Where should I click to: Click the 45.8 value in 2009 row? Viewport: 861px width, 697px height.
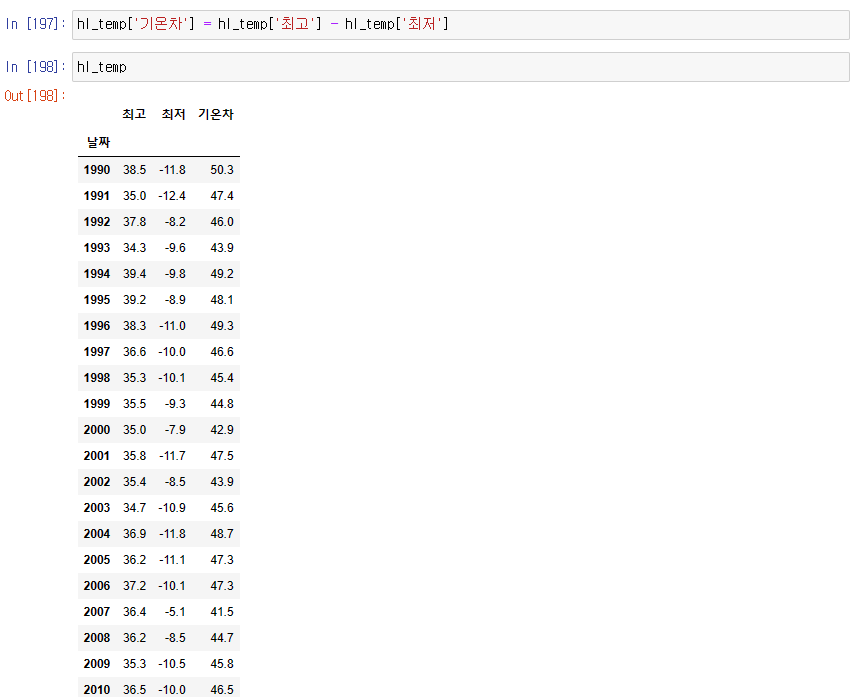pyautogui.click(x=222, y=664)
